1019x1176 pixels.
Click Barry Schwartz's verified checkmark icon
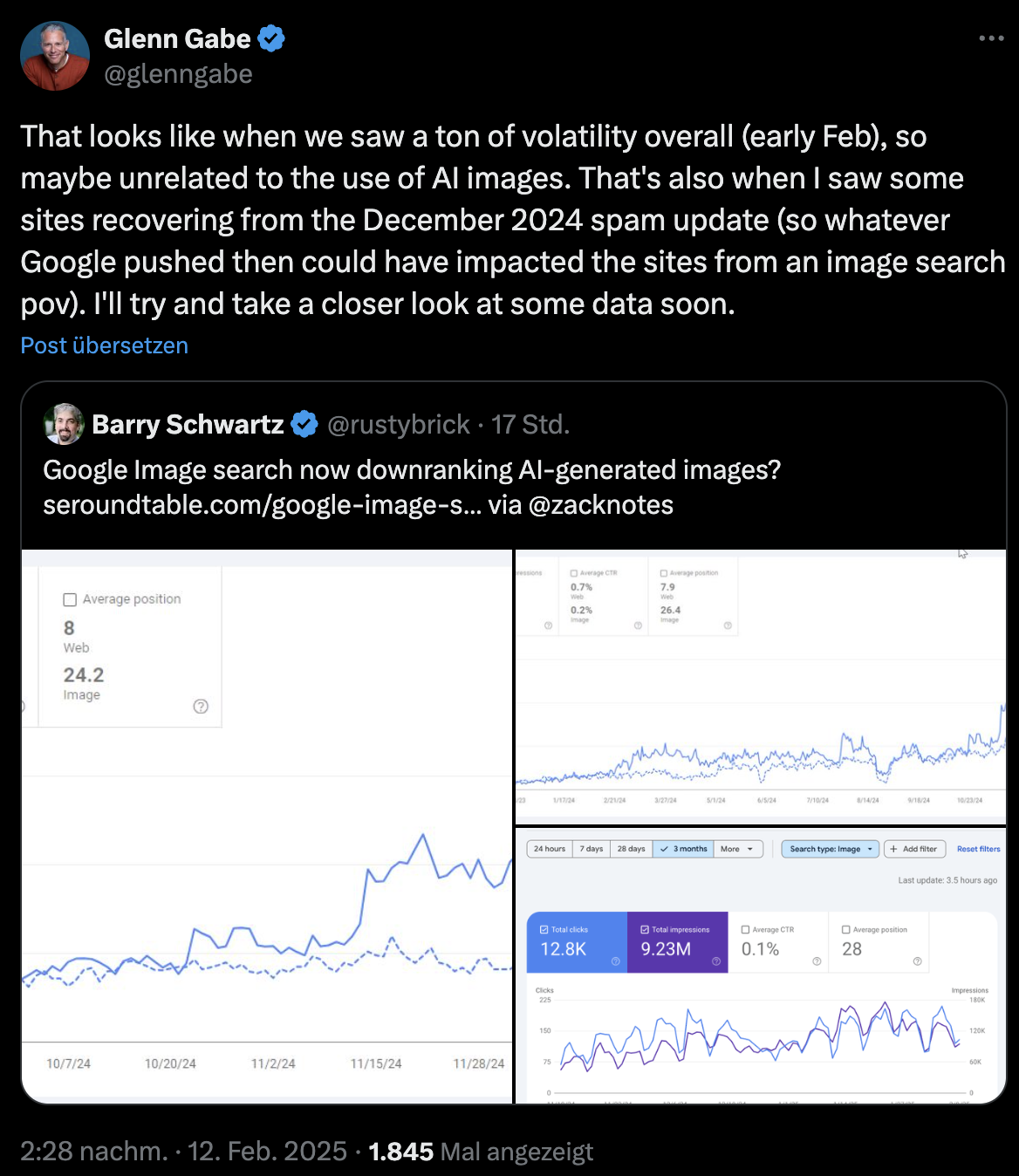[304, 424]
